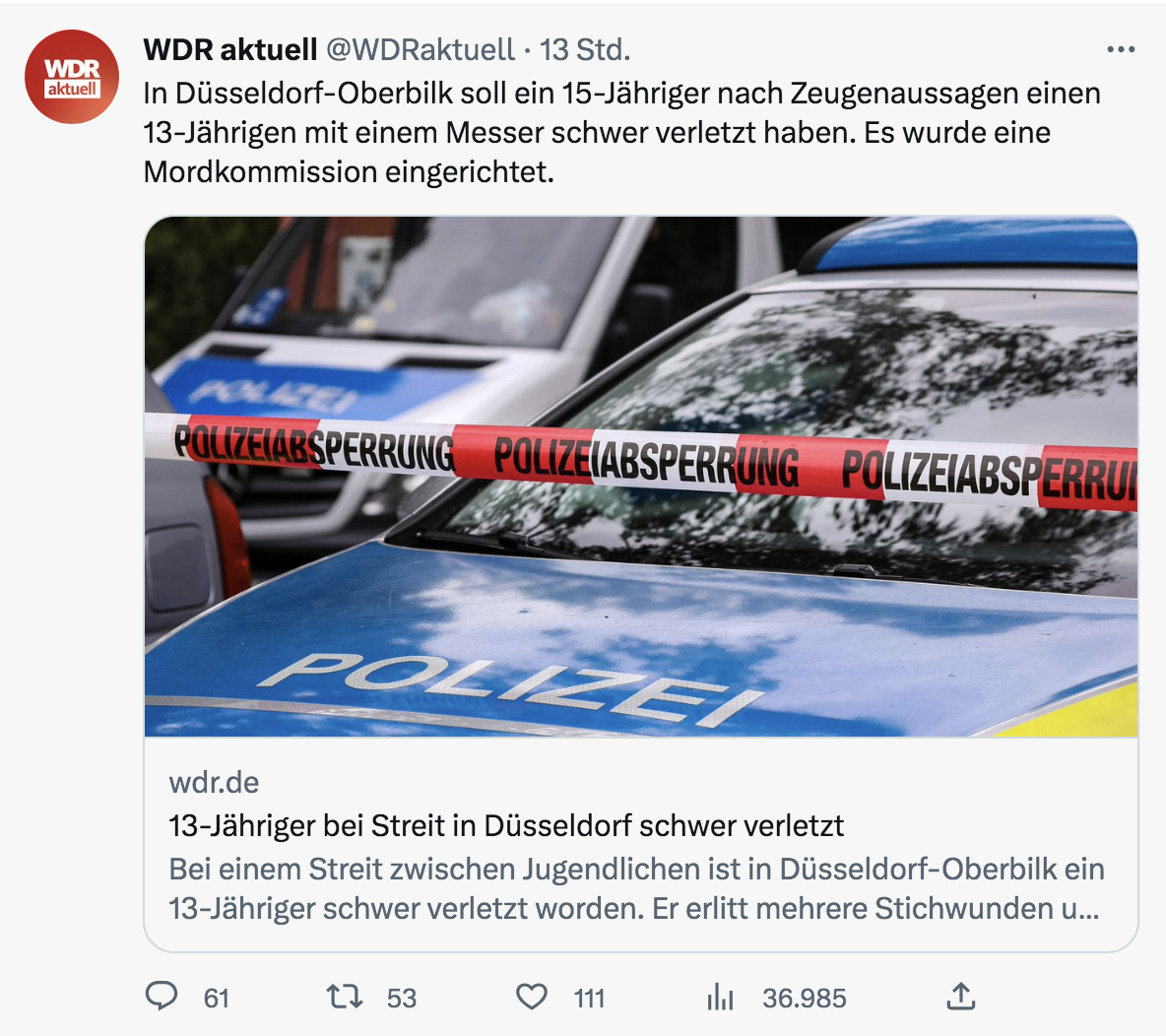1166x1036 pixels.
Task: Open the reply comment icon
Action: (162, 996)
